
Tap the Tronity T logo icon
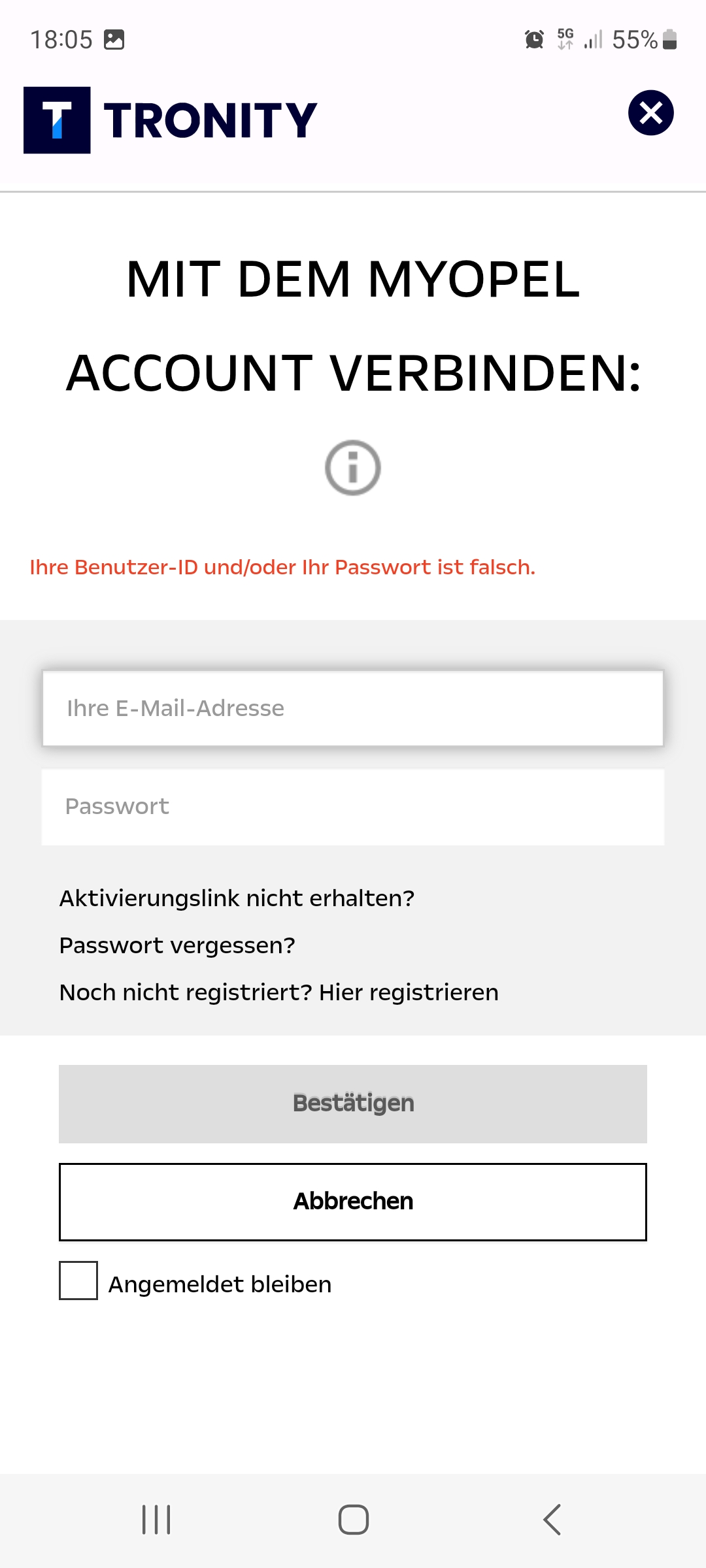point(57,120)
